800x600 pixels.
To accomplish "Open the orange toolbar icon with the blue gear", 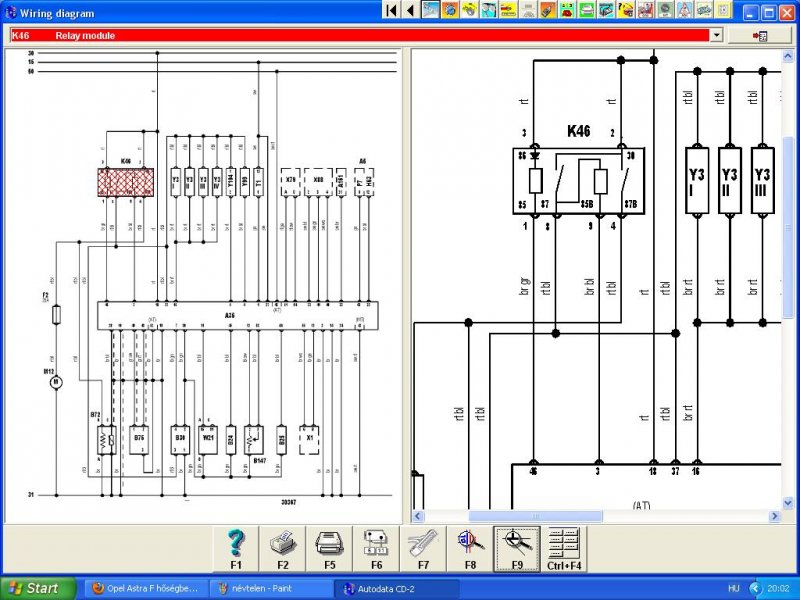I will click(449, 10).
